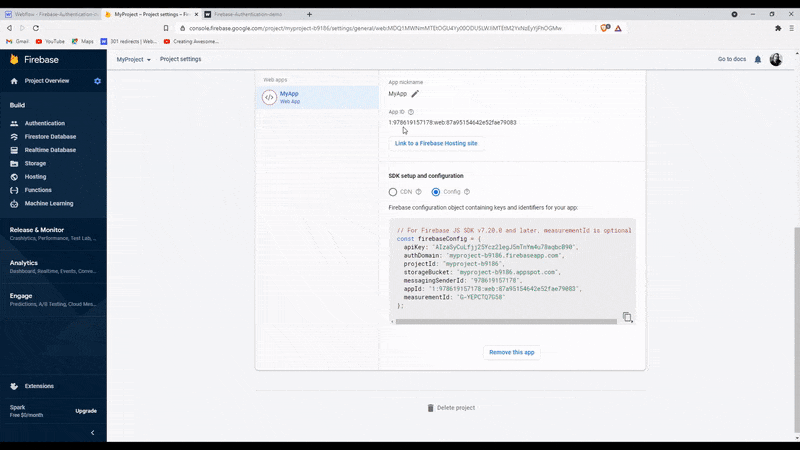Show CDN option help icon
Viewport: 800px width, 450px height.
pos(418,192)
